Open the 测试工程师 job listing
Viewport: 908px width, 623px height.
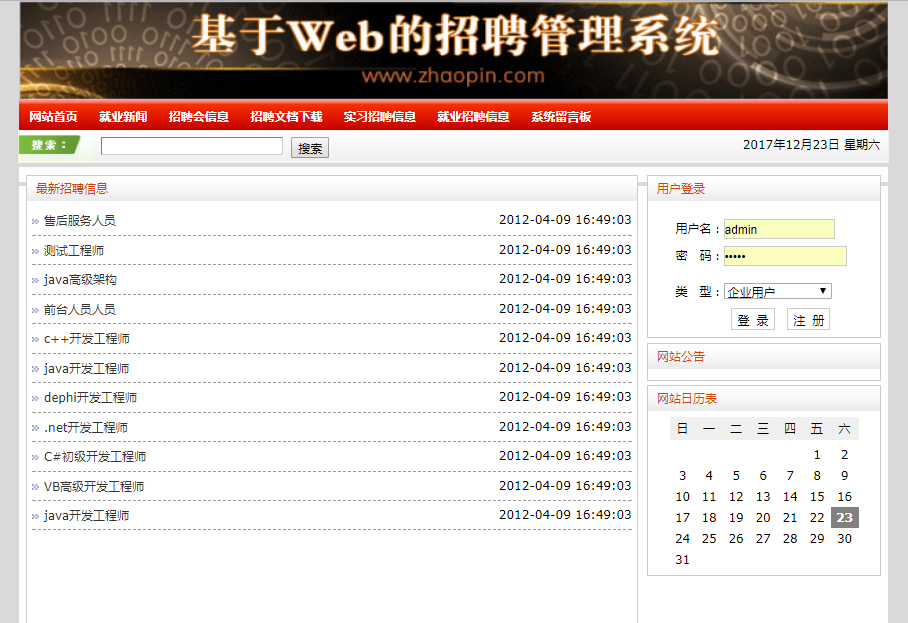coord(74,251)
